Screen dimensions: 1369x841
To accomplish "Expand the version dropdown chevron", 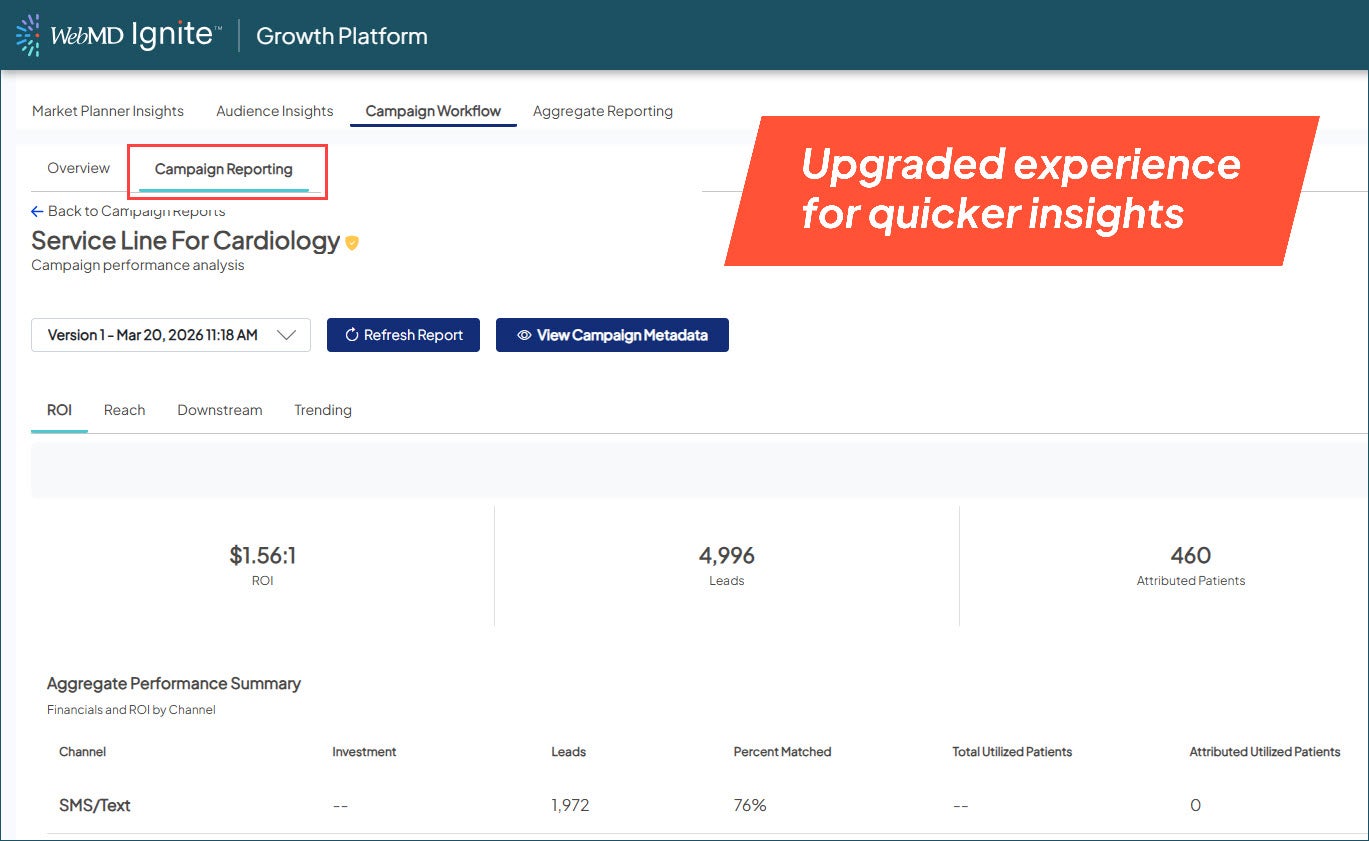I will coord(286,335).
